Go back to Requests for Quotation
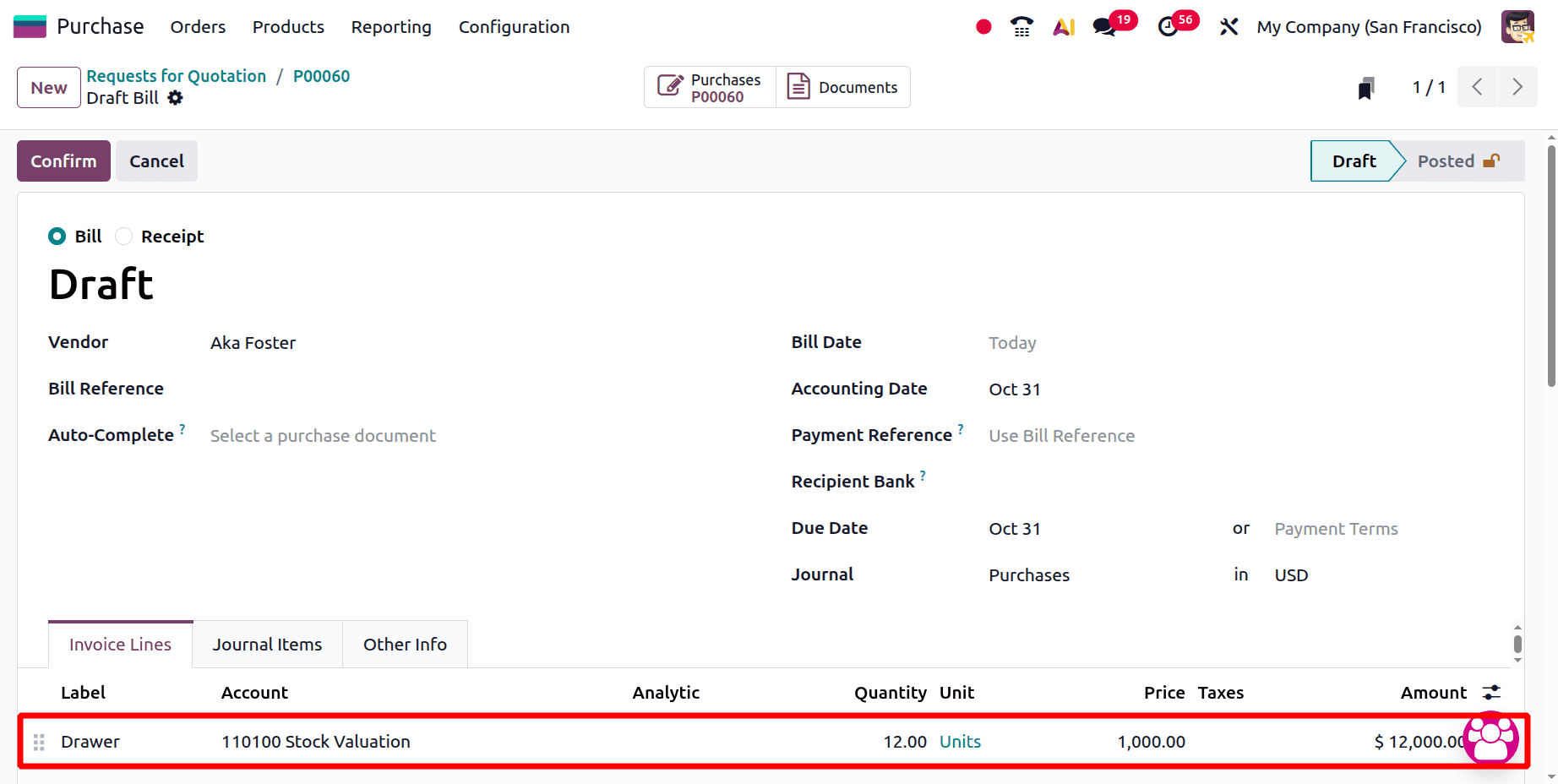The image size is (1558, 784). click(176, 75)
